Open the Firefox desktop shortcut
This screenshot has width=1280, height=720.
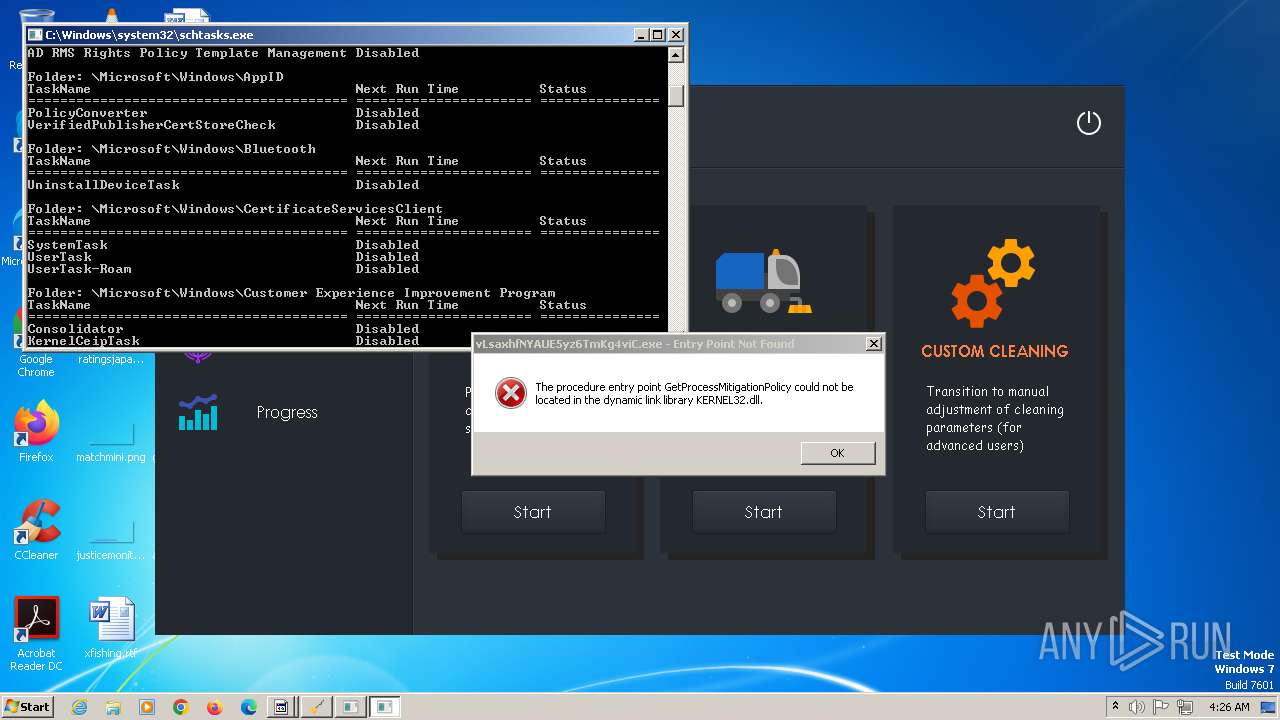click(x=36, y=432)
